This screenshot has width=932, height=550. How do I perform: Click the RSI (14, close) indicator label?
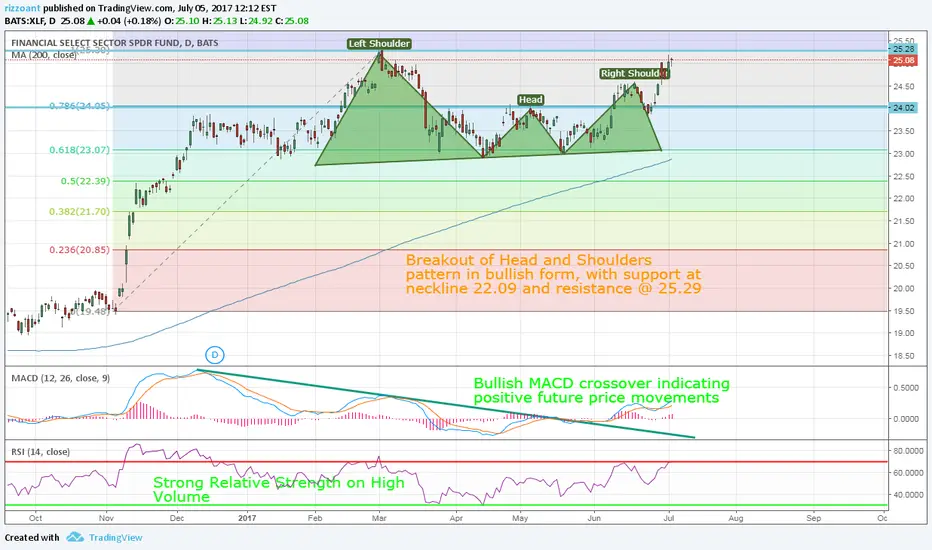40,452
